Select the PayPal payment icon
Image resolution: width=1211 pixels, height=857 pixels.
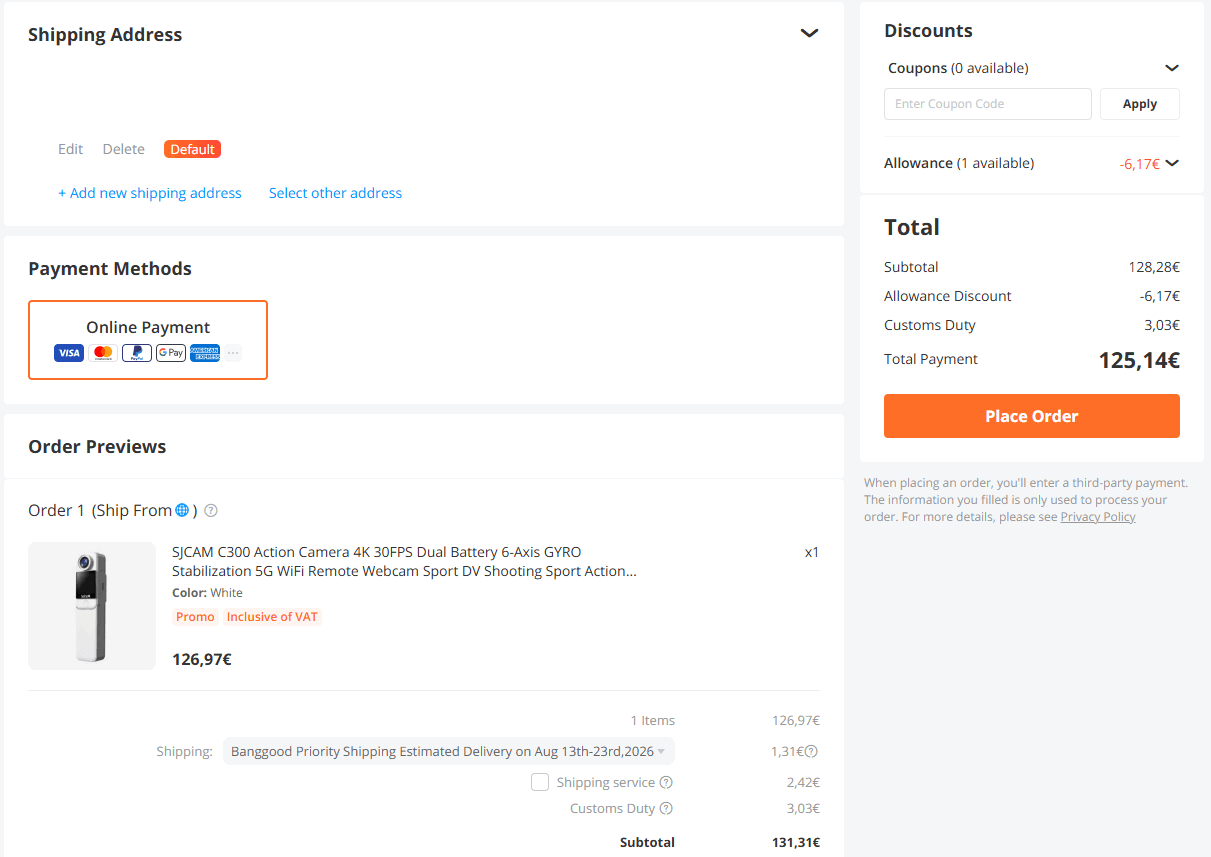point(137,353)
